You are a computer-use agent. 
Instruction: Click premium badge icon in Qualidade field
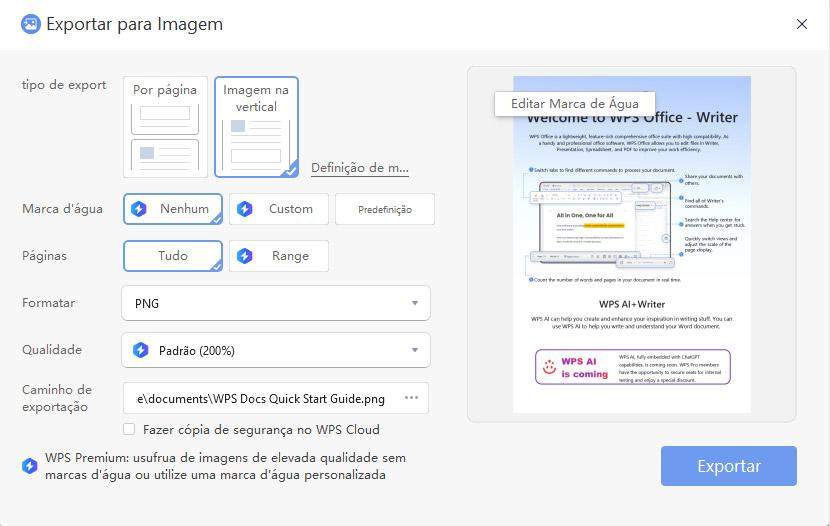pyautogui.click(x=141, y=350)
